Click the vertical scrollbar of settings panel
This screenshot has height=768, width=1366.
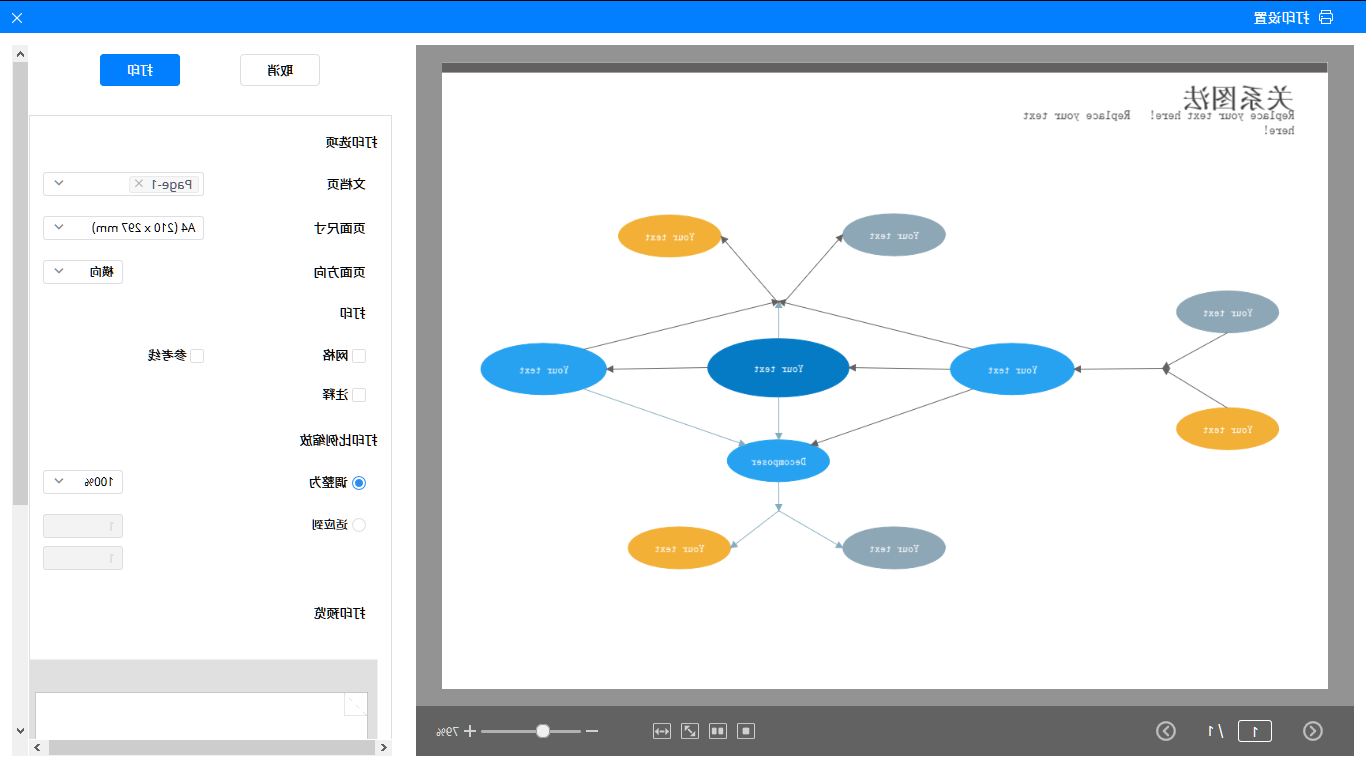pyautogui.click(x=19, y=285)
